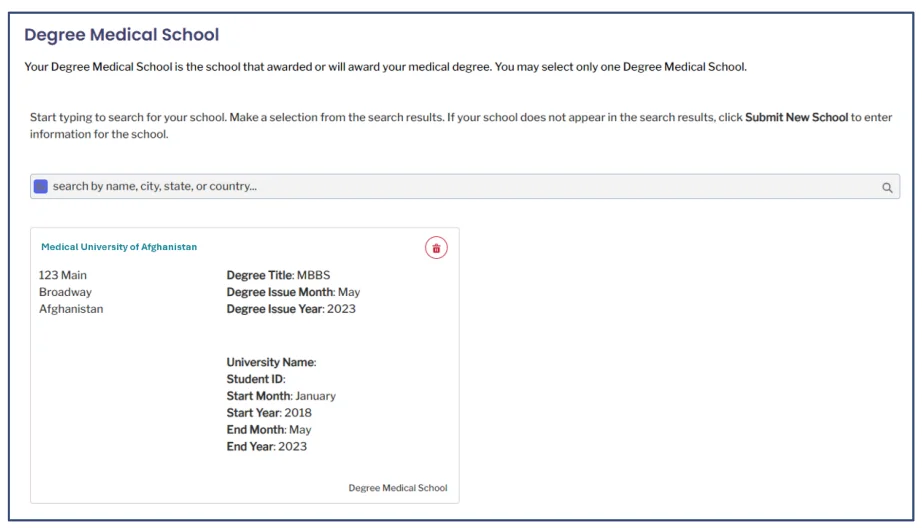Click the Broadway address line
This screenshot has width=922, height=528.
tap(65, 292)
